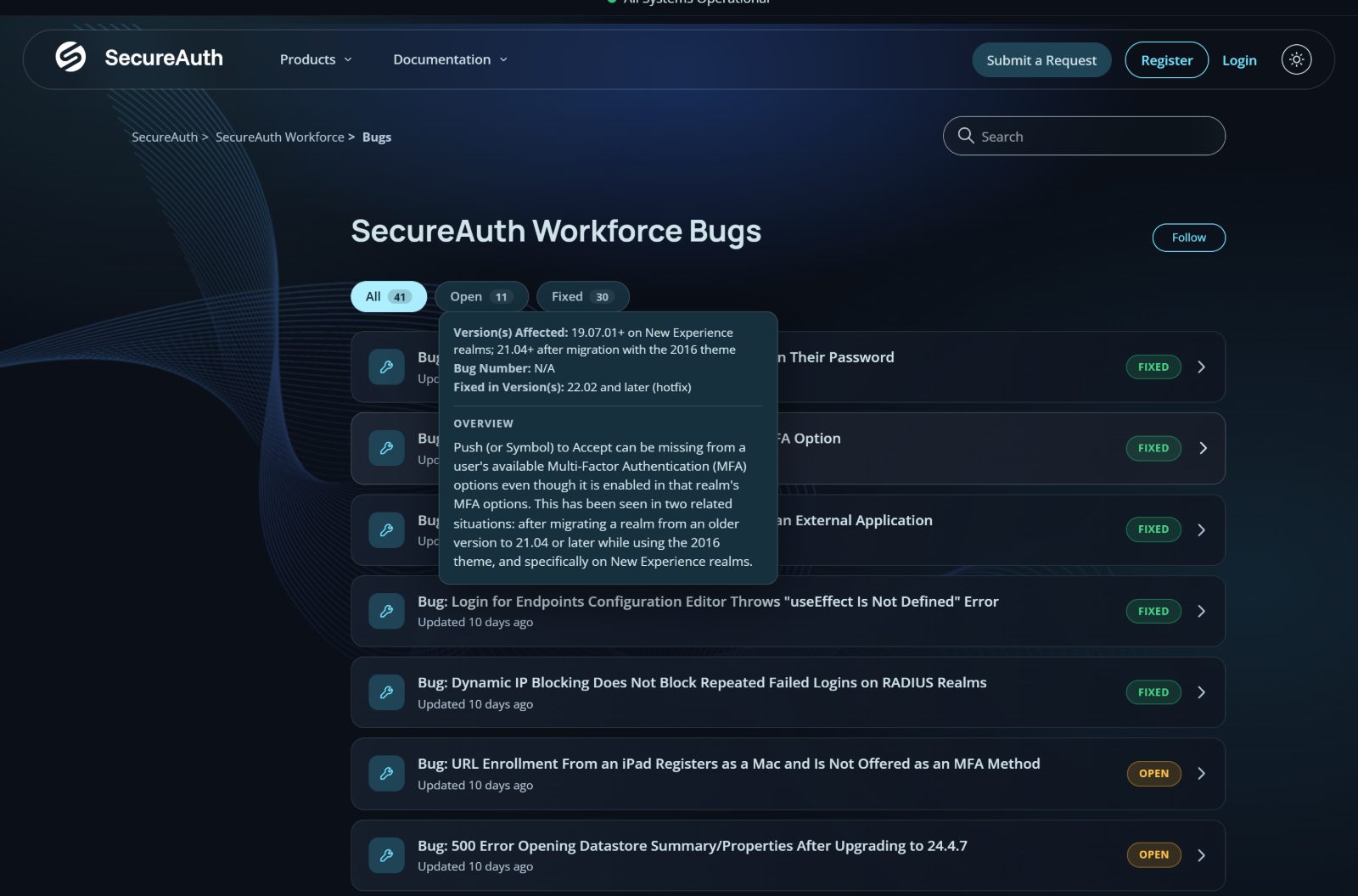Follow the SecureAuth Workforce Bugs section
This screenshot has width=1358, height=896.
pos(1188,238)
